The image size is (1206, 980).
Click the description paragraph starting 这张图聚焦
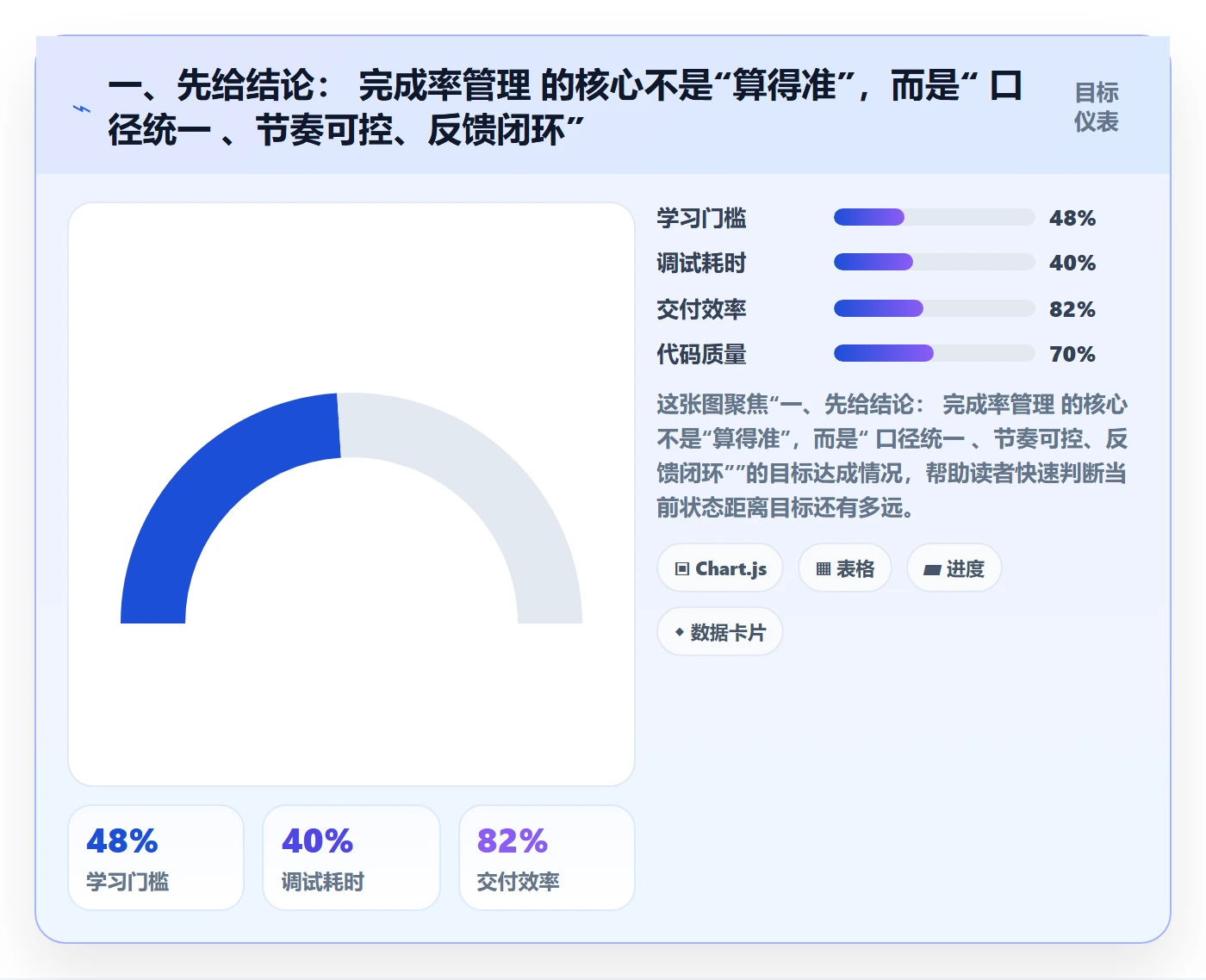(892, 456)
